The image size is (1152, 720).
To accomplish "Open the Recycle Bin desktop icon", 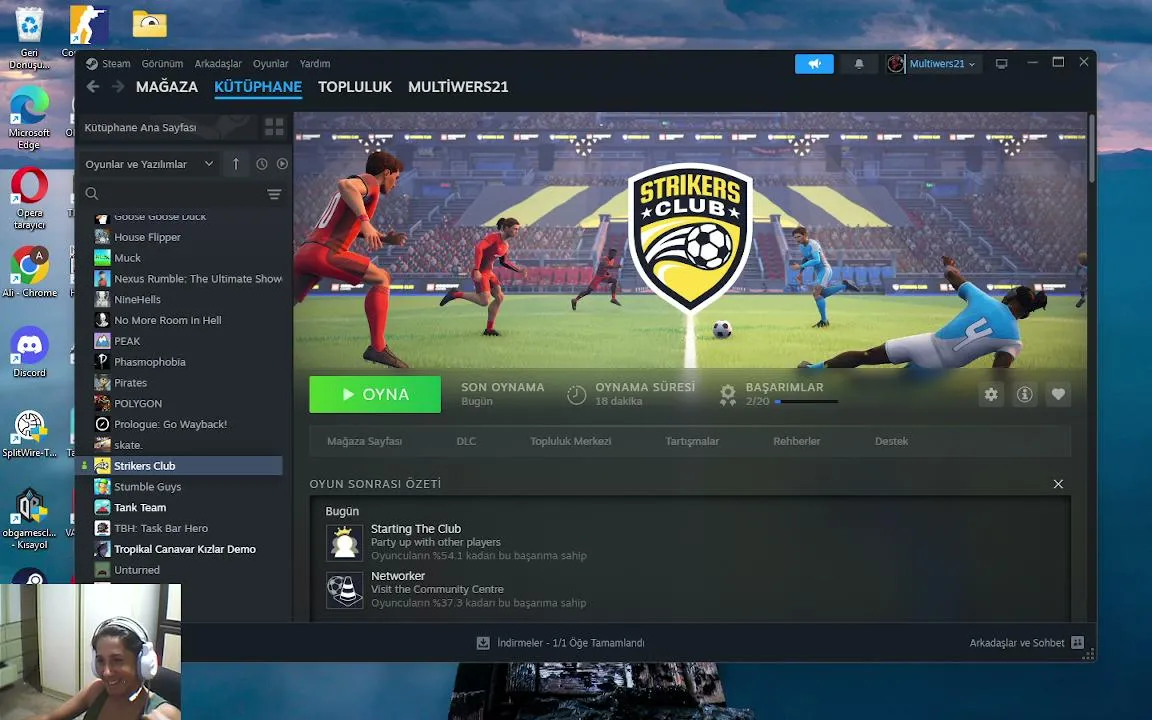I will (x=29, y=38).
